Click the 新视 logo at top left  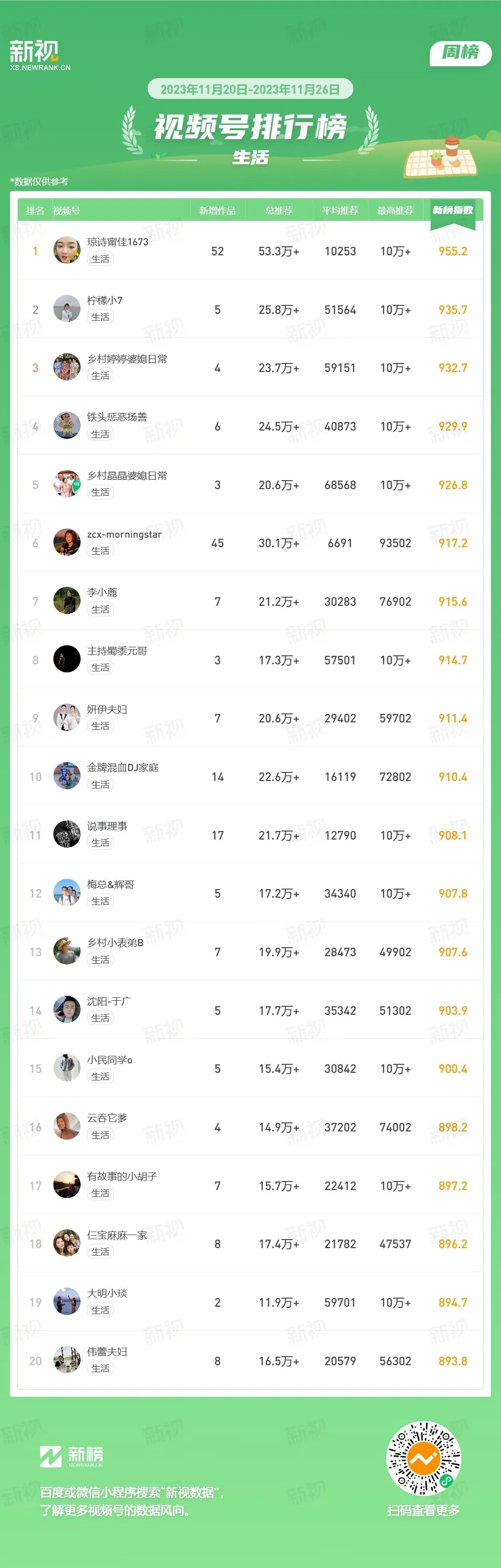[x=40, y=56]
